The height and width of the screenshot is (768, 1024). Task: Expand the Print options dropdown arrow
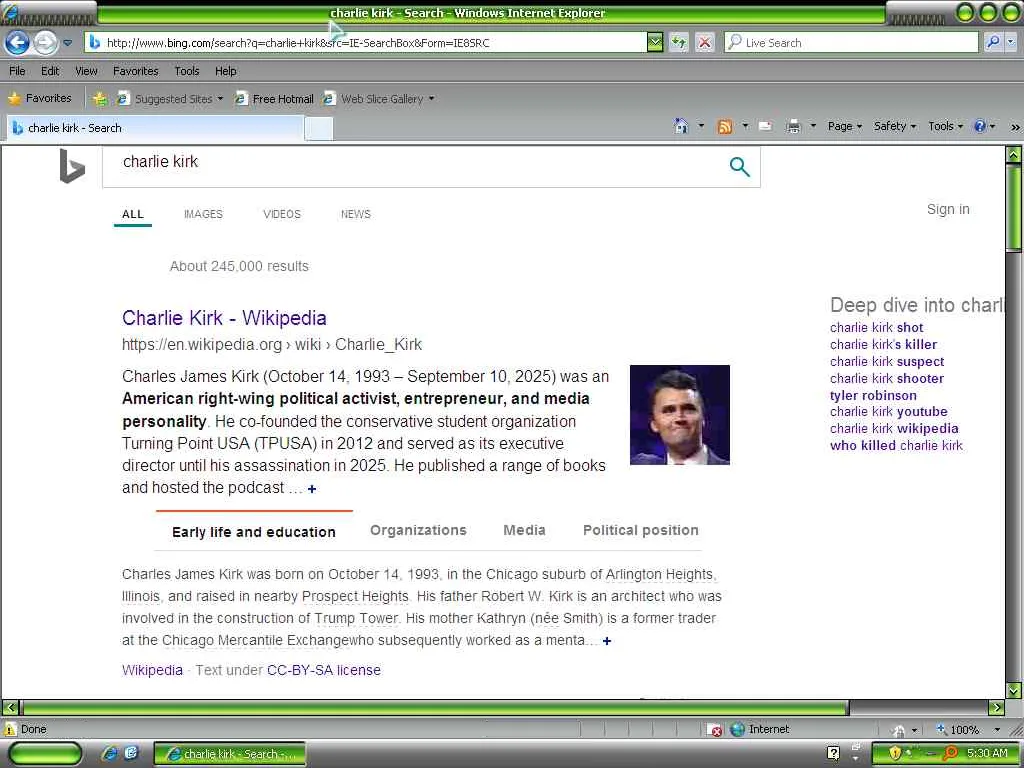click(x=813, y=126)
